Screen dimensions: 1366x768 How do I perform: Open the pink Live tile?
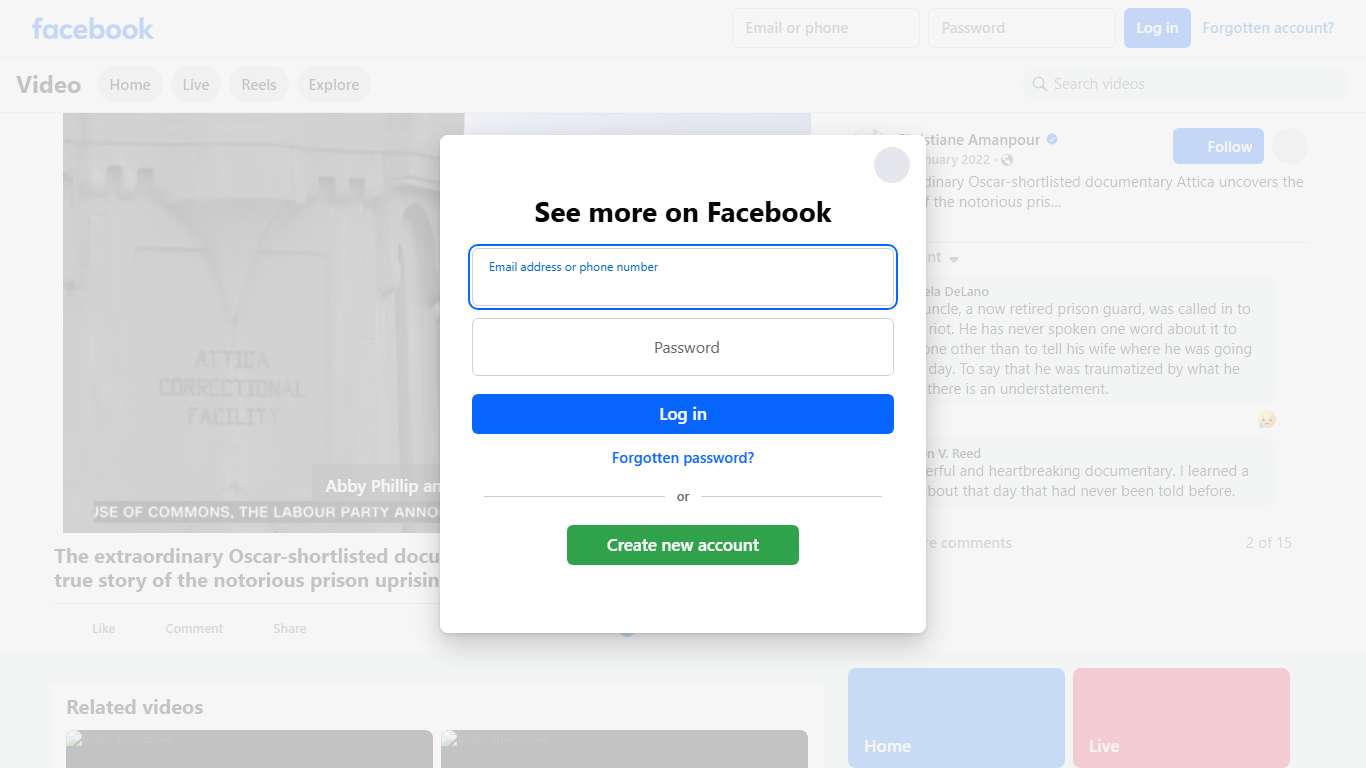pyautogui.click(x=1181, y=718)
